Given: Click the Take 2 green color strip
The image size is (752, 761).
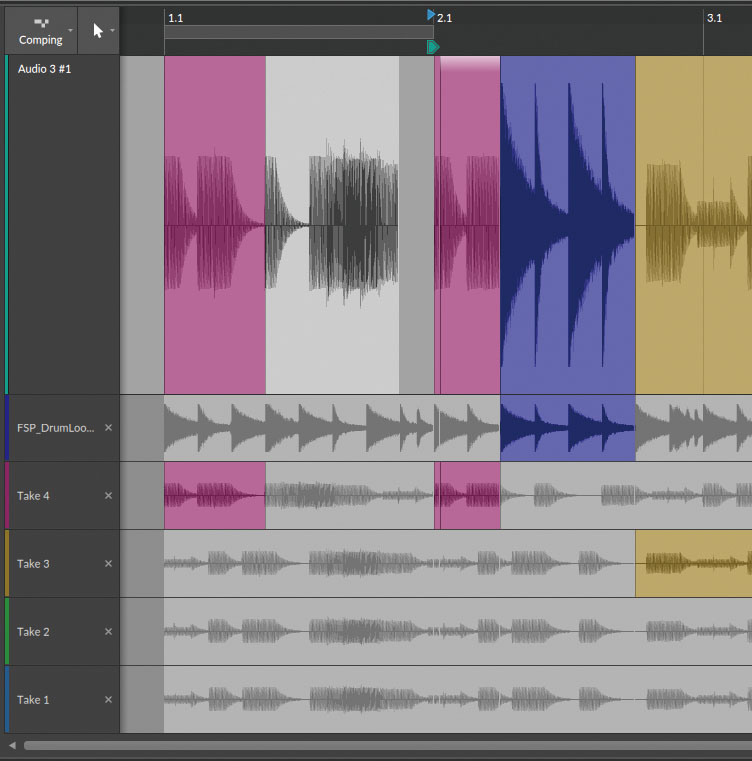Looking at the screenshot, I should [7, 631].
